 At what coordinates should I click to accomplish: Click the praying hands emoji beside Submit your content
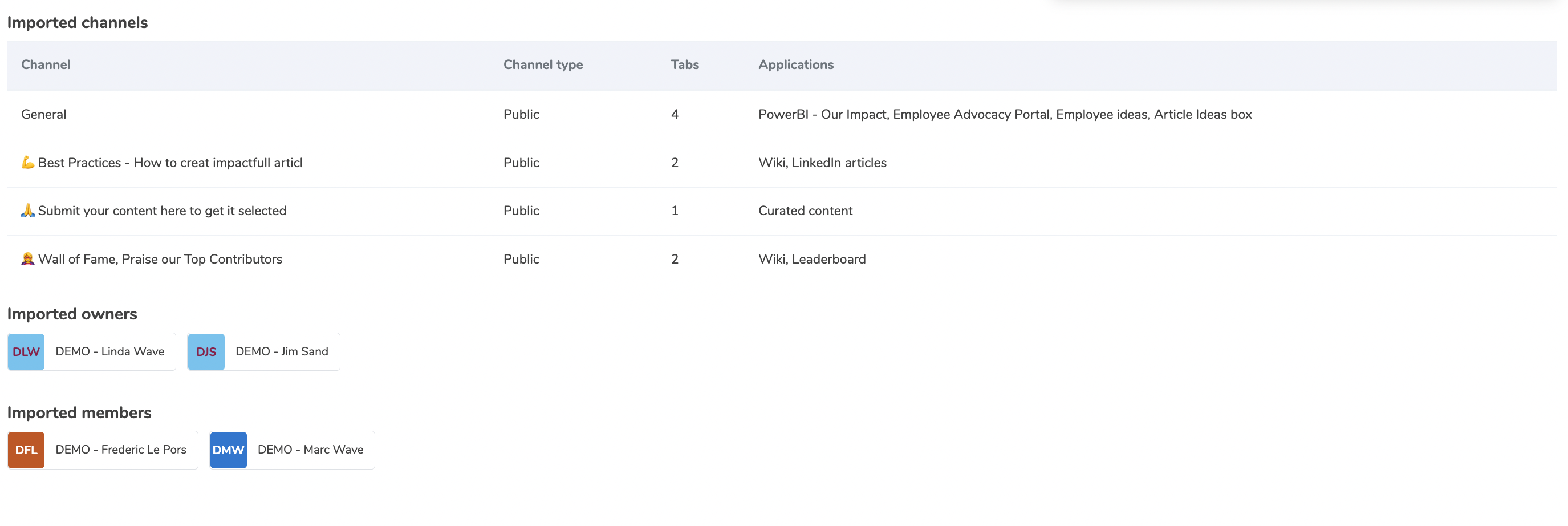[x=28, y=211]
